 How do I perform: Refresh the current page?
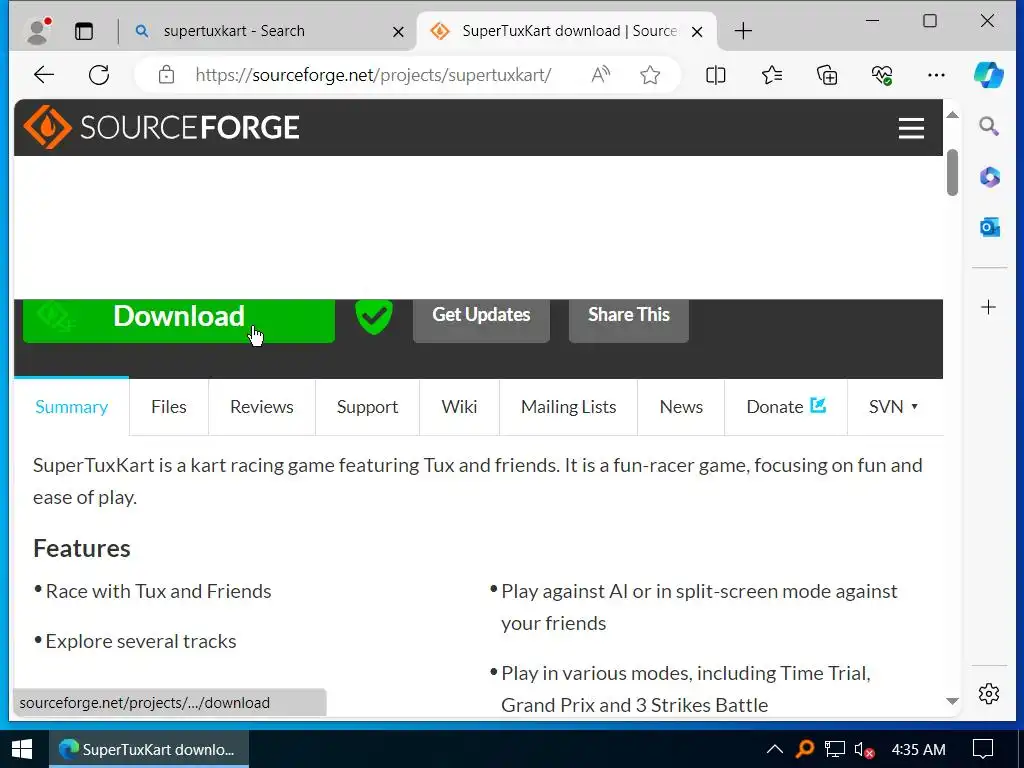(99, 75)
